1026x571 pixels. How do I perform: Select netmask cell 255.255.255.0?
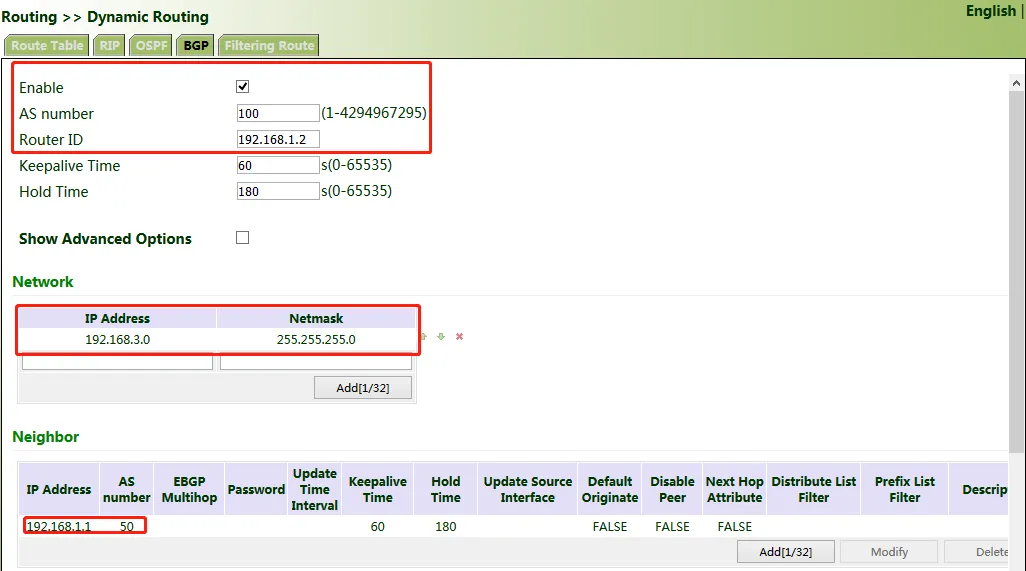point(316,339)
